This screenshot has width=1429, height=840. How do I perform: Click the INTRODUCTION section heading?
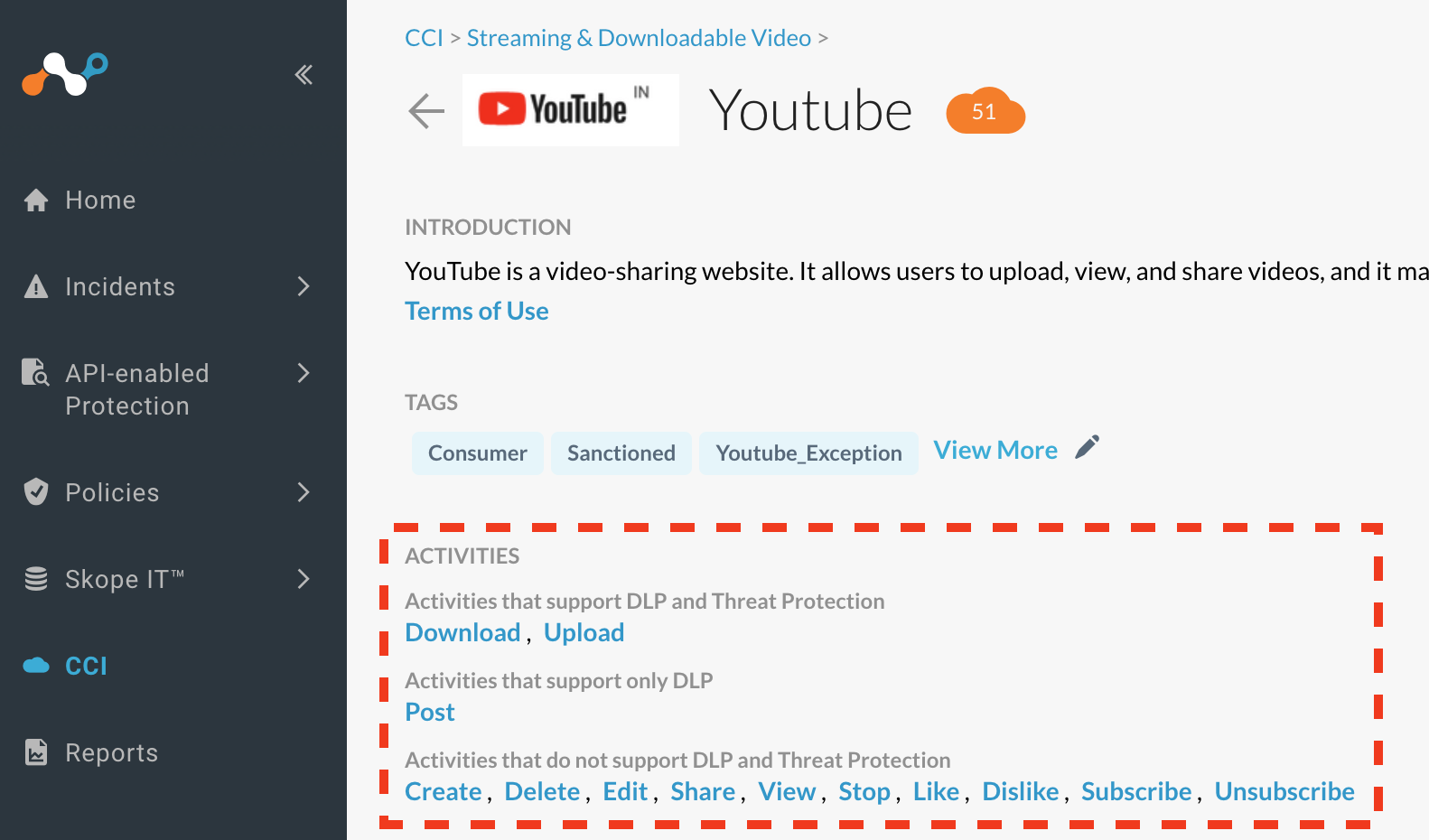488,227
